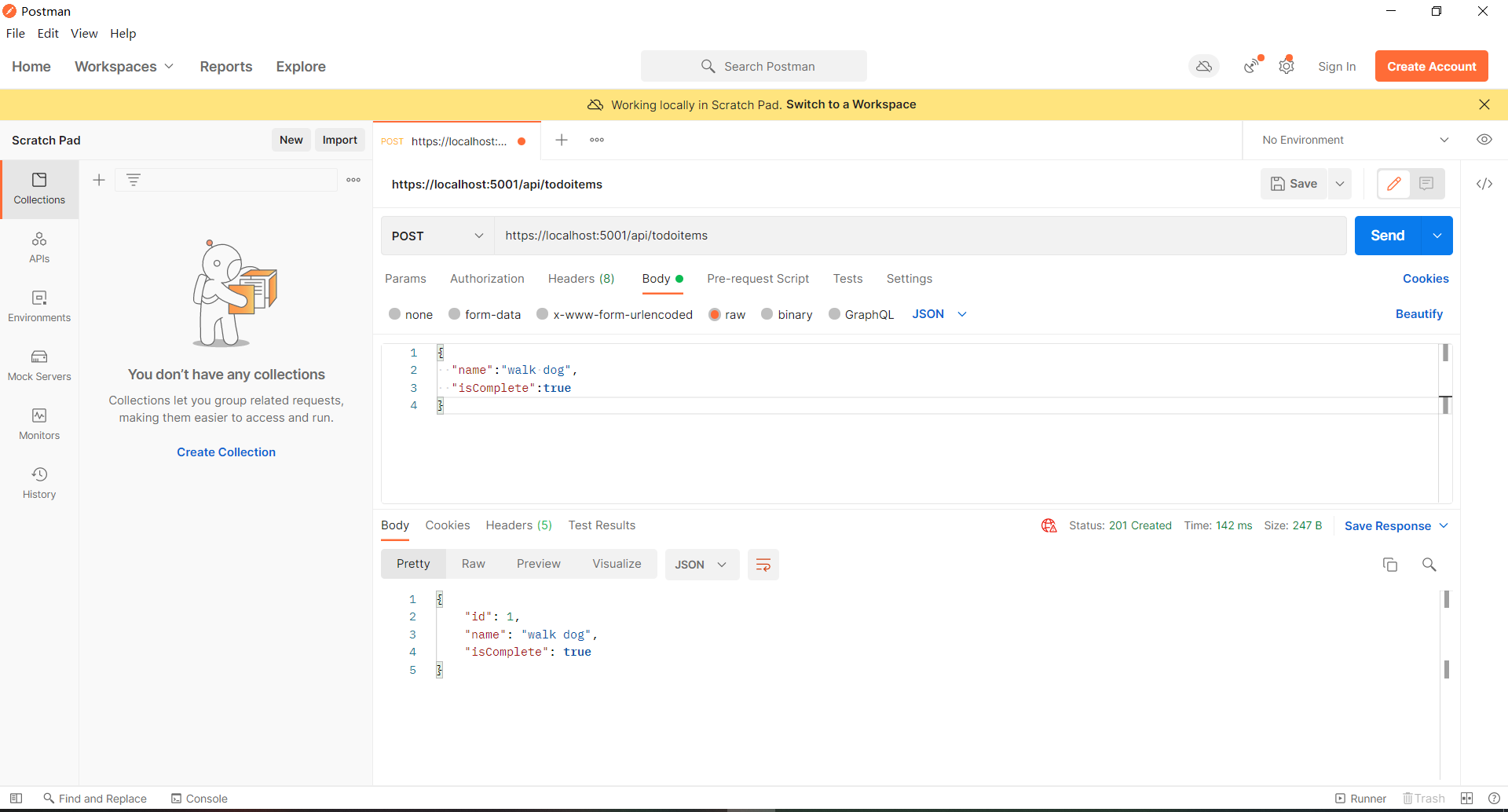This screenshot has height=812, width=1508.
Task: Open the Mock Servers panel
Action: 38,365
